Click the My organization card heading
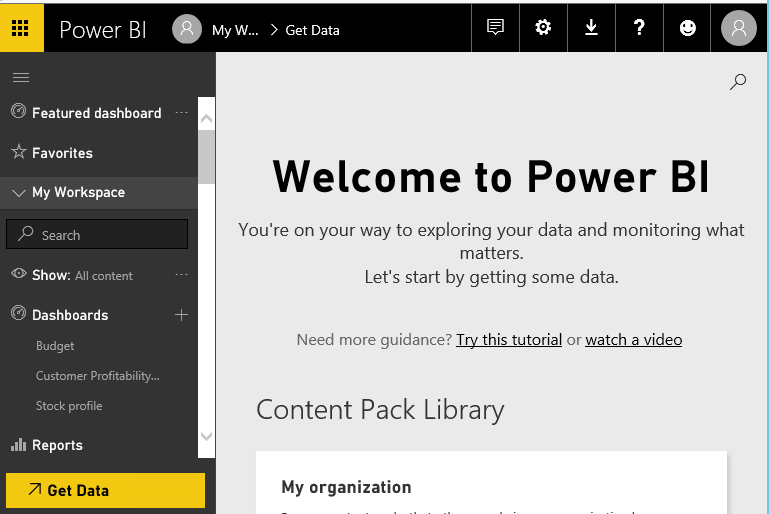Viewport: 769px width, 514px height. pyautogui.click(x=346, y=487)
